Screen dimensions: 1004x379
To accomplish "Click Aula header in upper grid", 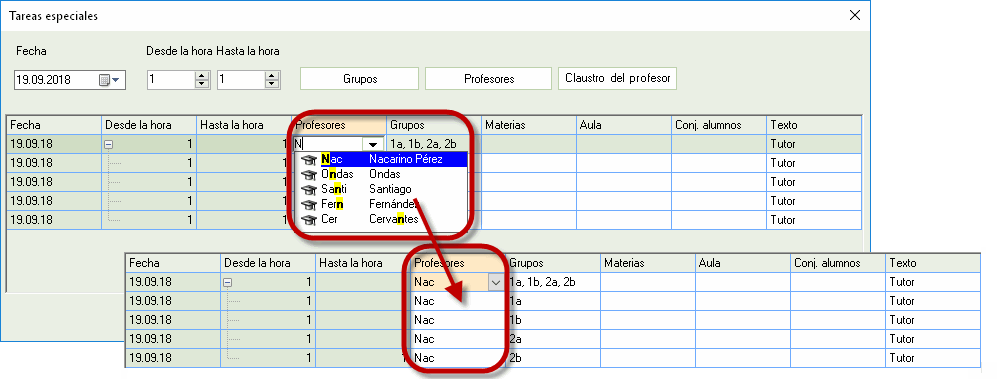I will 624,125.
